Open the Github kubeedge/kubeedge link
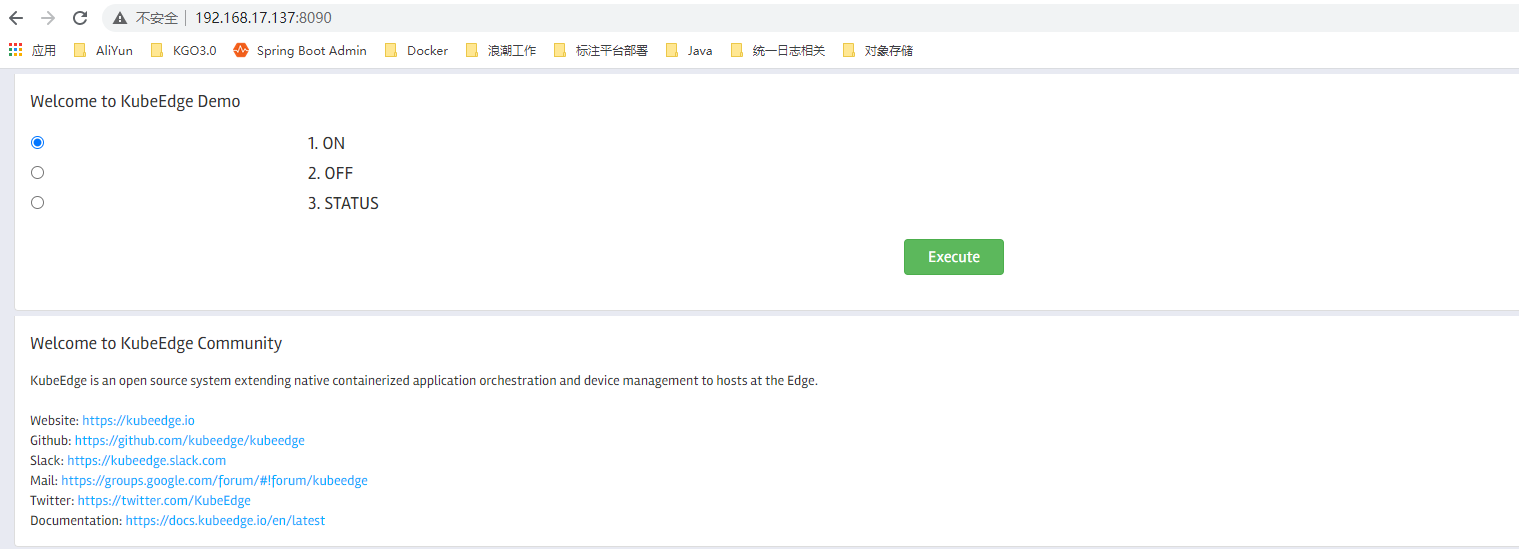The height and width of the screenshot is (549, 1519). [x=189, y=441]
